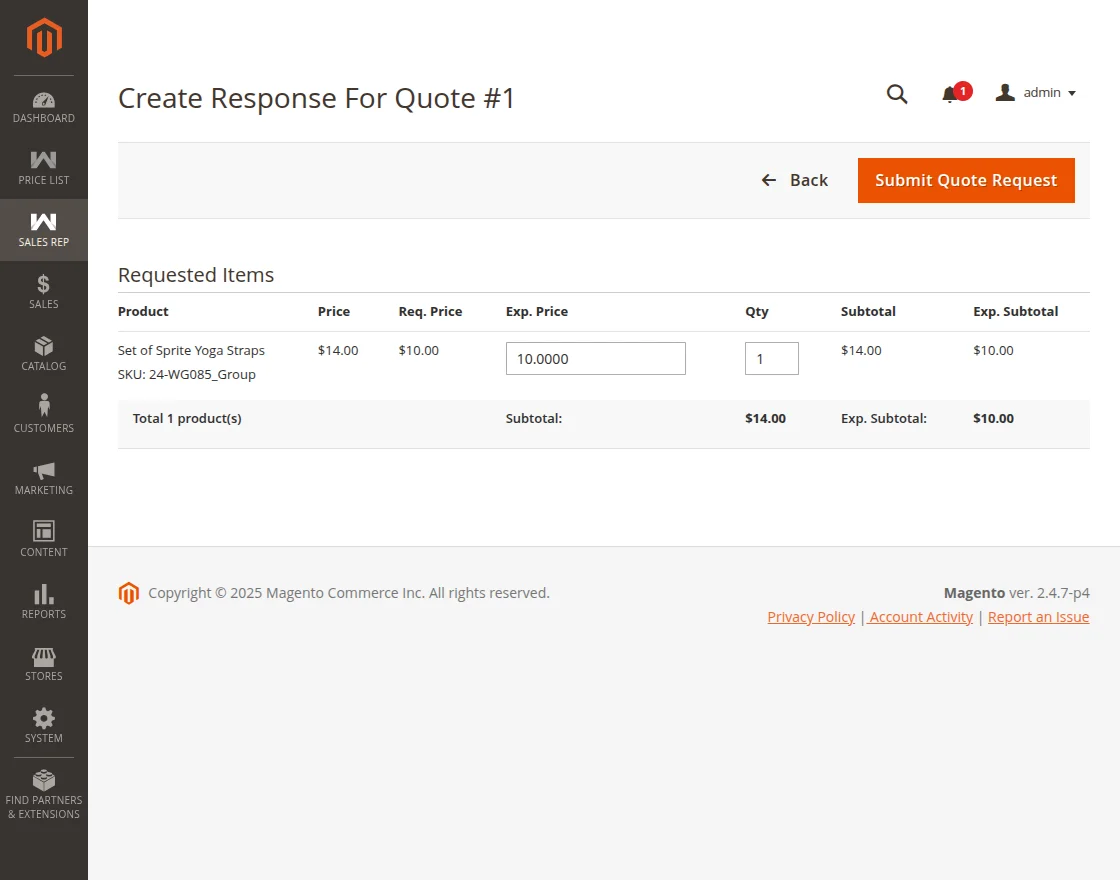
Task: Click the Back button
Action: (795, 180)
